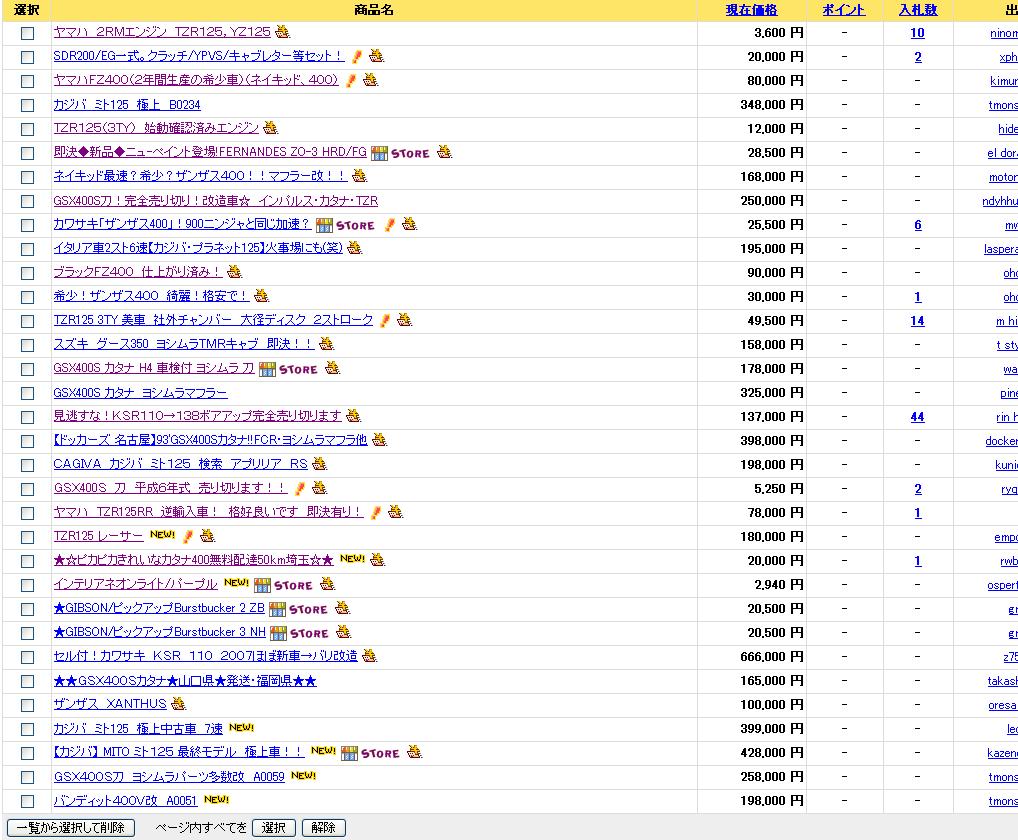Click the 商品名 column header
1018x840 pixels.
373,10
